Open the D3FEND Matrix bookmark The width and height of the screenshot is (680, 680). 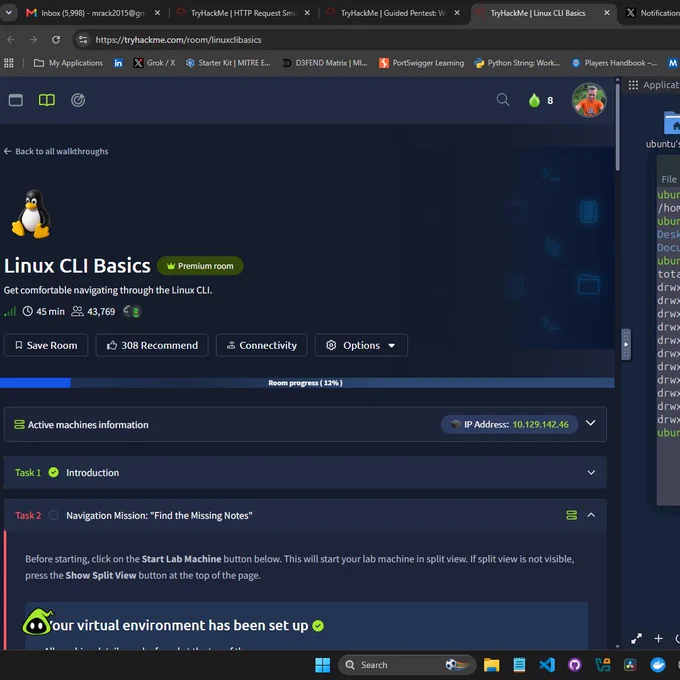click(x=325, y=63)
